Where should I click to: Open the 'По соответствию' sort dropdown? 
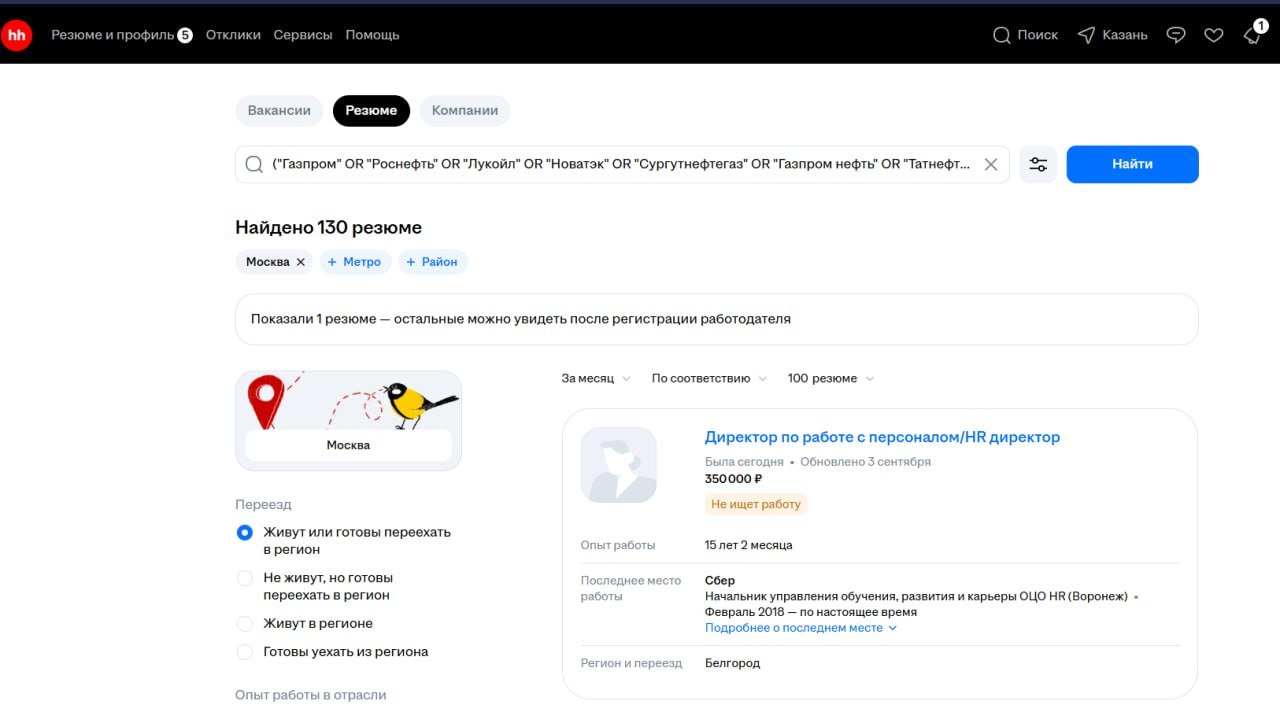pos(709,379)
